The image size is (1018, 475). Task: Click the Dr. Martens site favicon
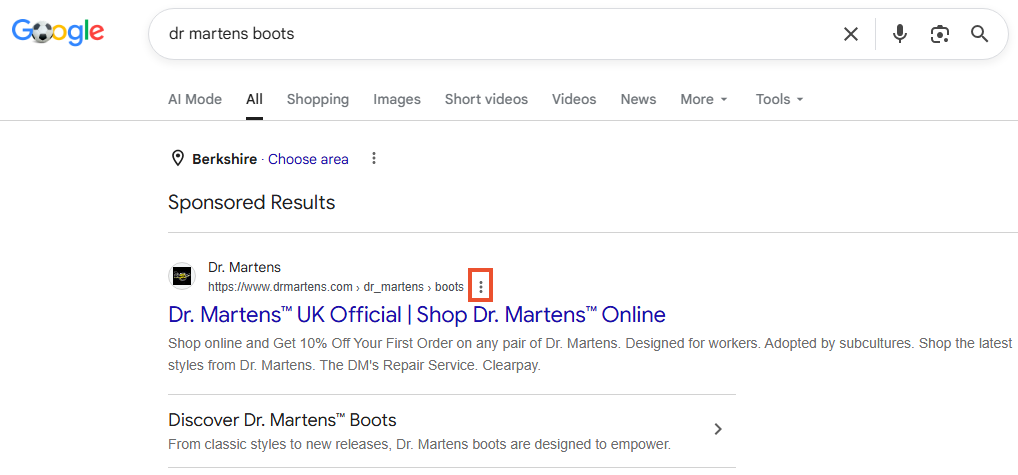click(182, 276)
